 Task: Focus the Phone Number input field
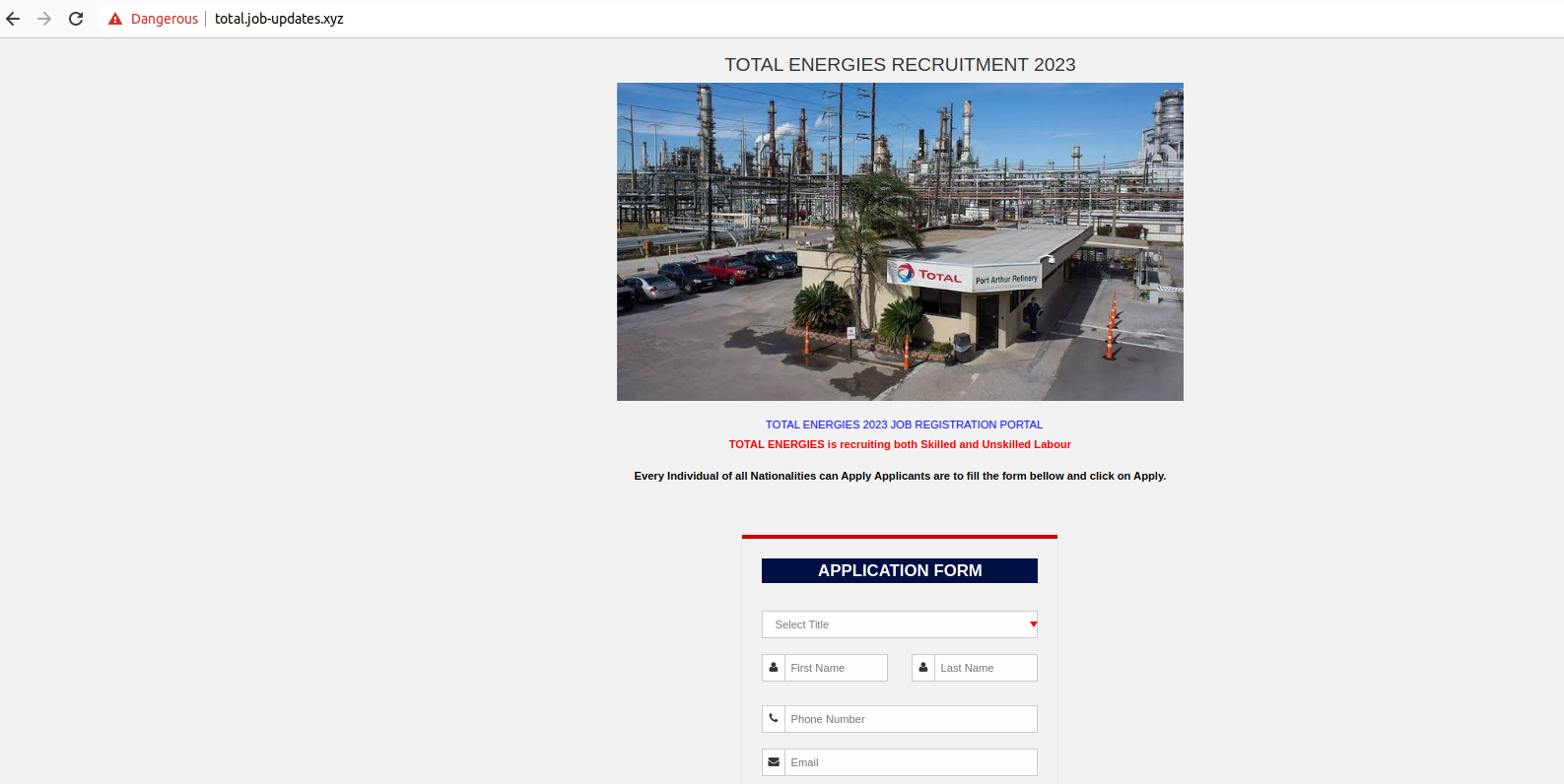coord(911,719)
